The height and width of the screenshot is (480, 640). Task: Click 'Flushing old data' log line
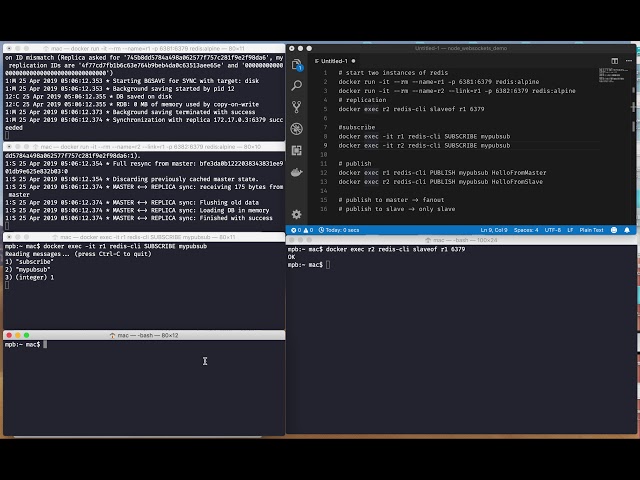tap(131, 202)
